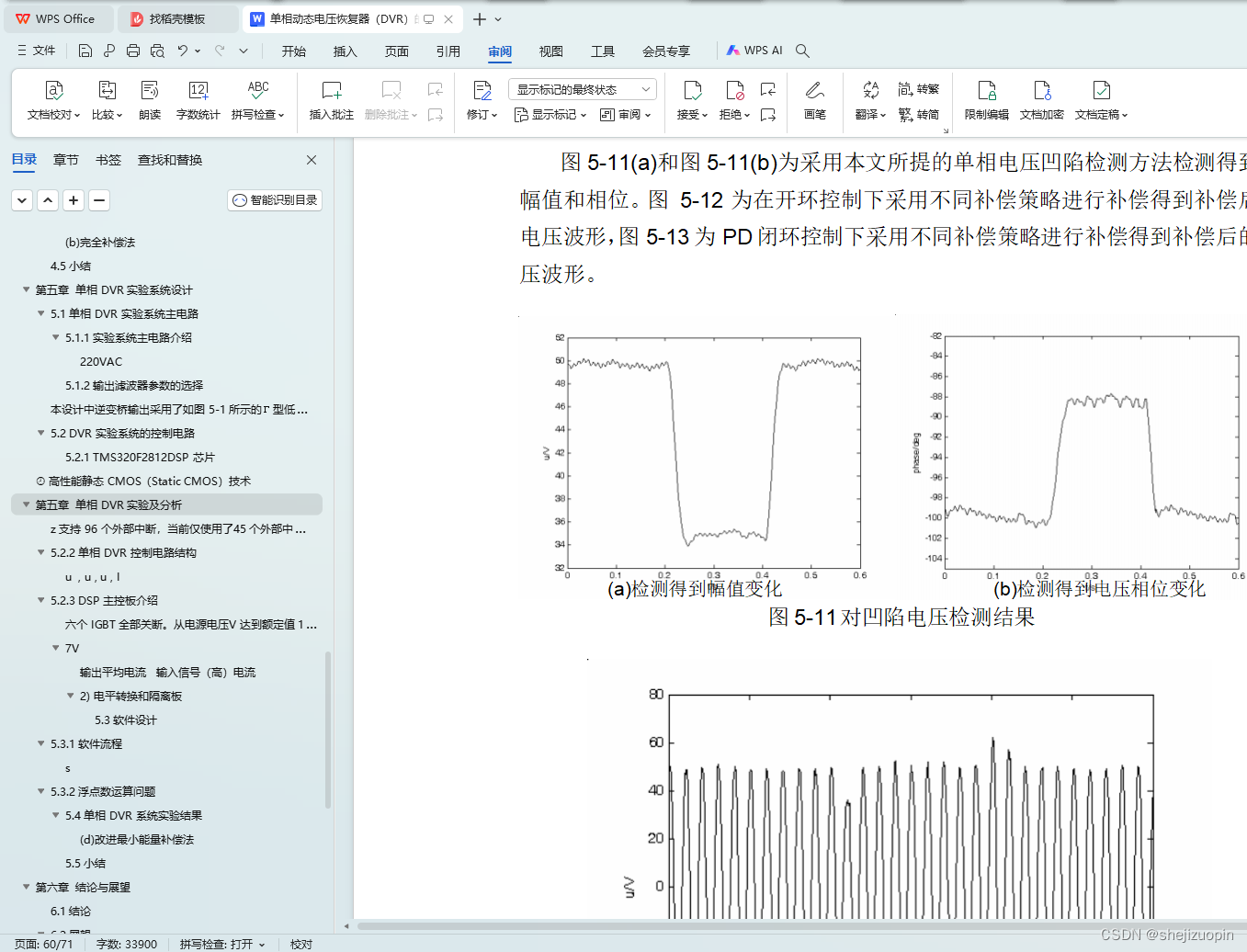Select 5.5 小结 outline entry
1247x952 pixels.
coord(85,863)
